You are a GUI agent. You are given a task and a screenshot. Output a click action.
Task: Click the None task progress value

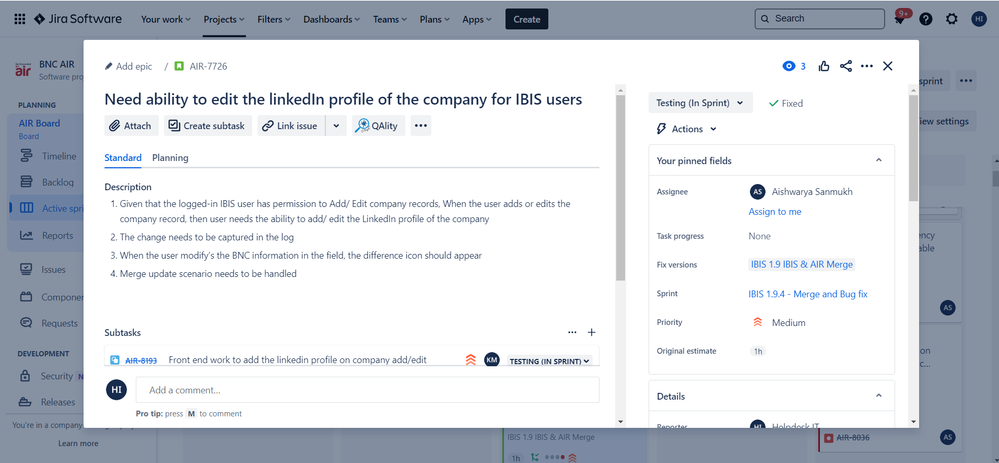[759, 236]
